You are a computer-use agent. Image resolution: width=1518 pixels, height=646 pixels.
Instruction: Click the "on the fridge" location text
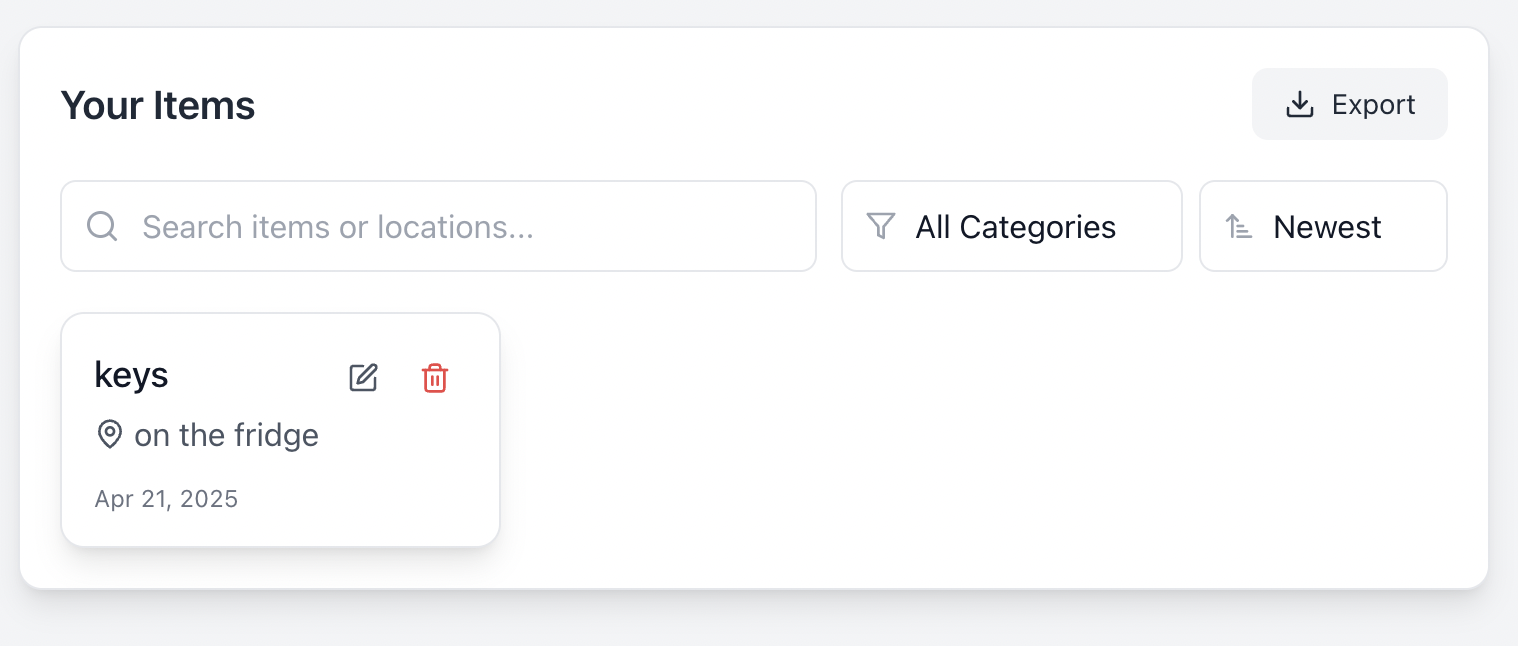pyautogui.click(x=226, y=436)
